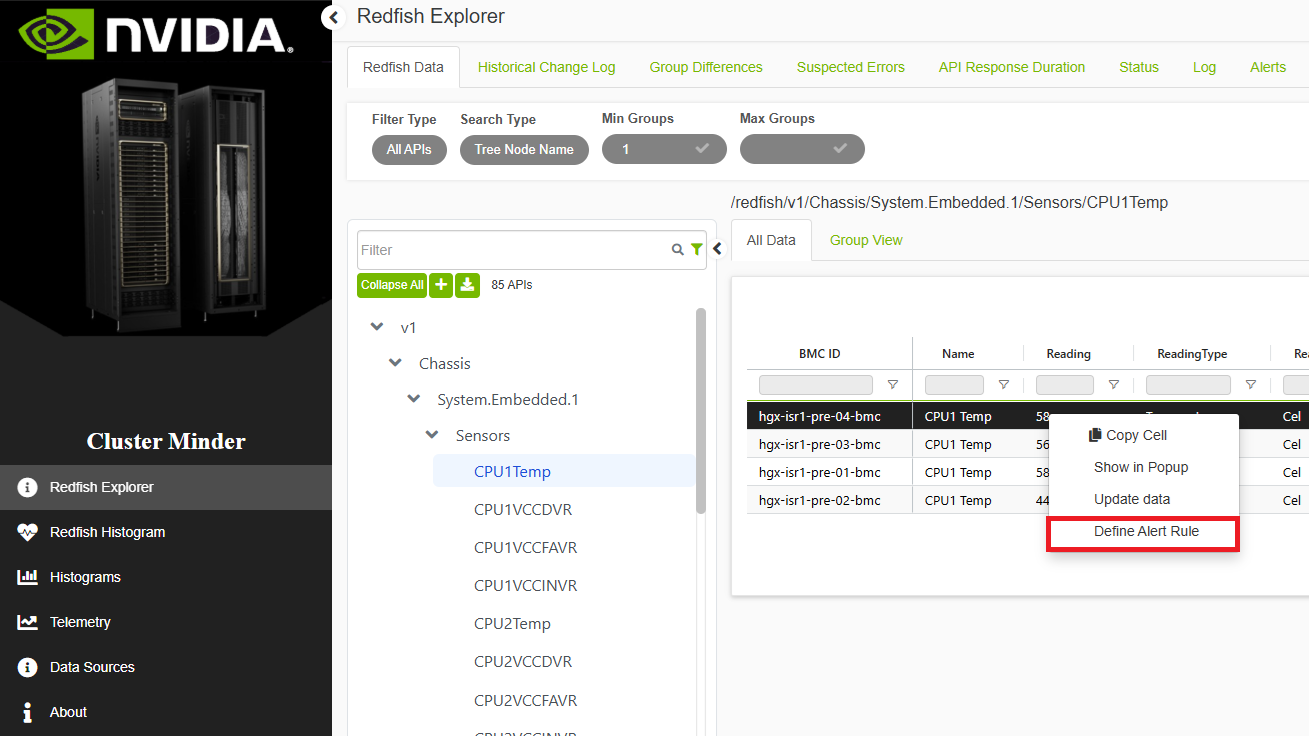Collapse the Sensors tree node
1311x736 pixels.
(432, 435)
